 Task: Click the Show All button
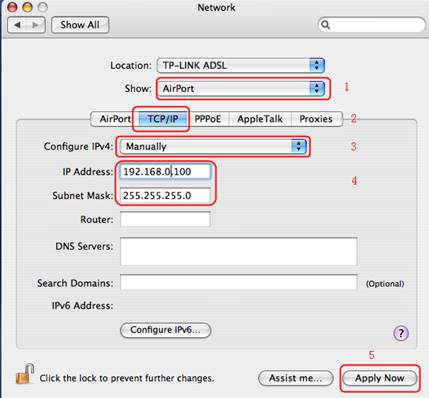(x=80, y=25)
